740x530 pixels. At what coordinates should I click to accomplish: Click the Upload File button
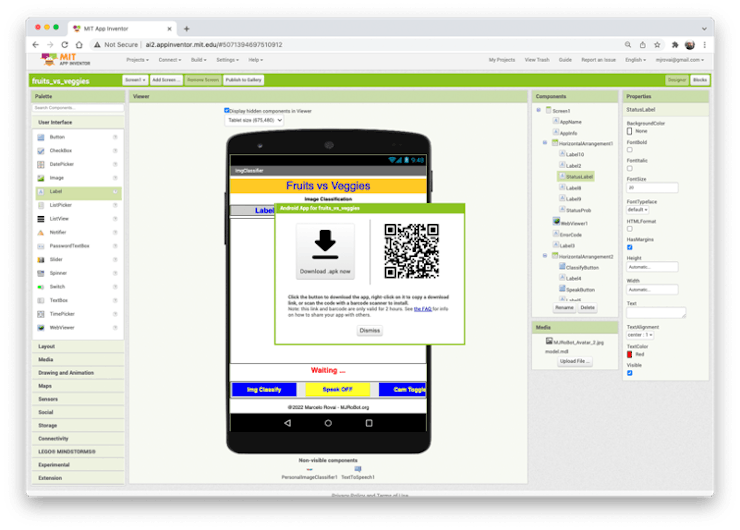(x=575, y=362)
